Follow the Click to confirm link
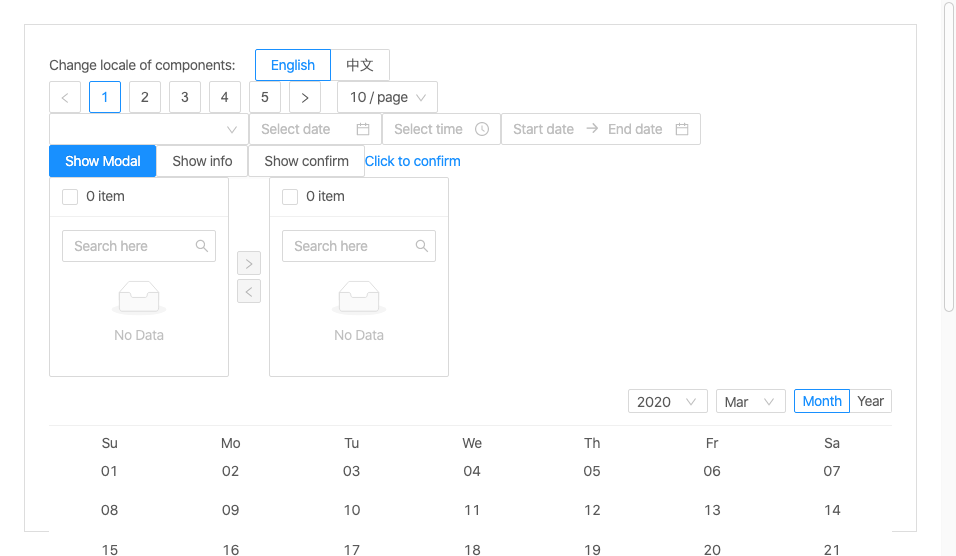Viewport: 956px width, 556px height. 413,161
